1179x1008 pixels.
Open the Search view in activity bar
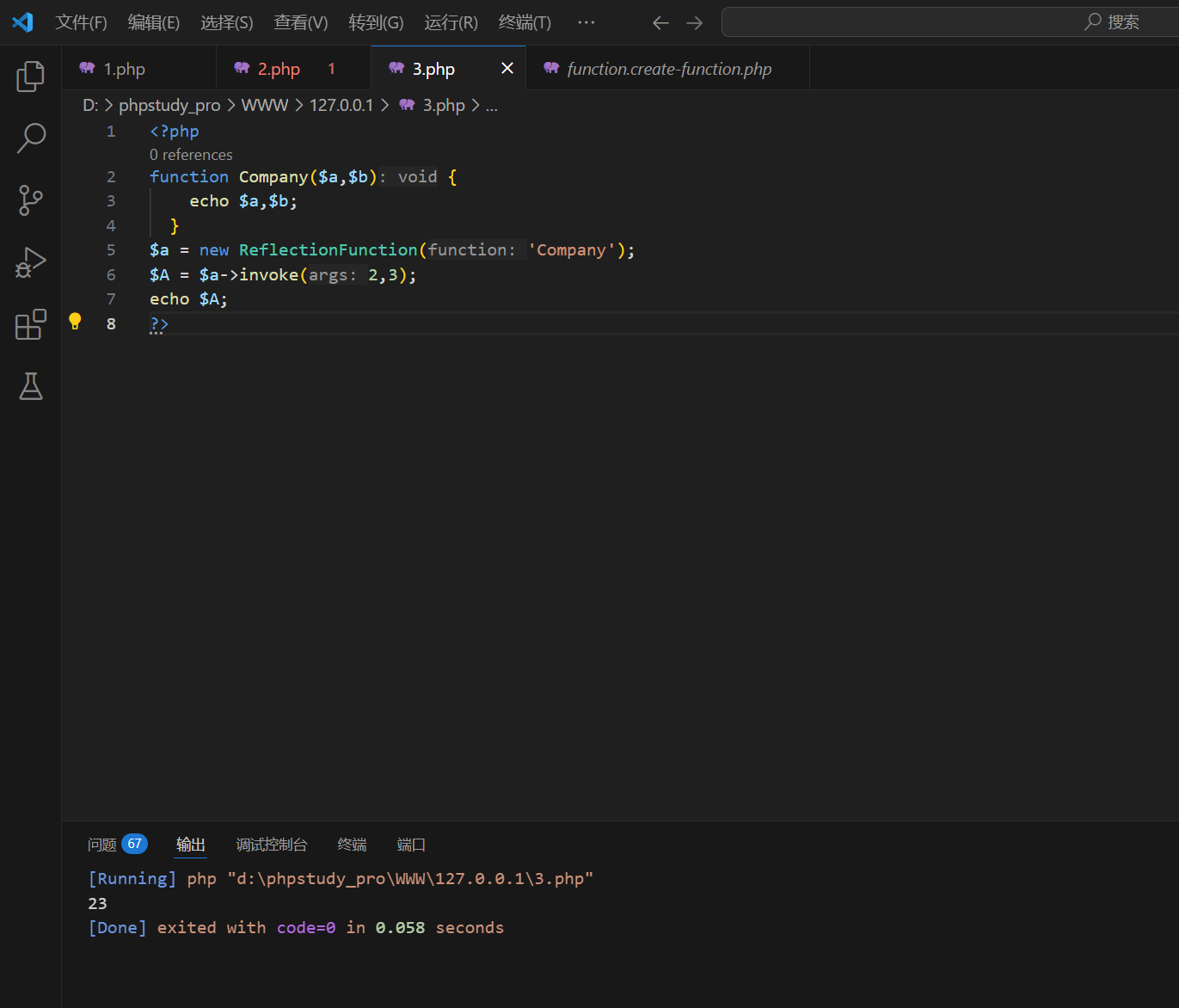[30, 138]
